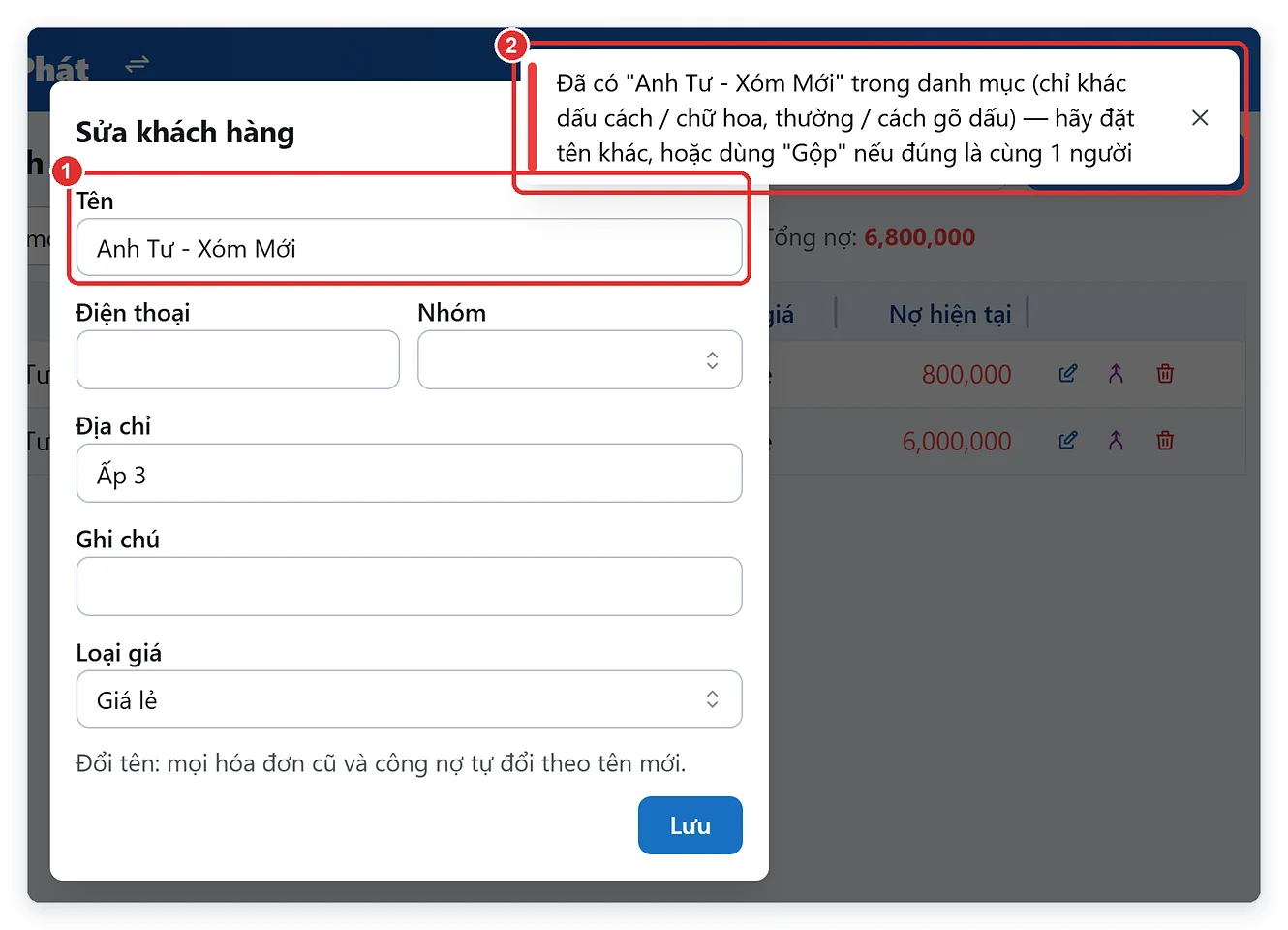Click the merge icon in the 800,000 row
1288x930 pixels.
(x=1116, y=374)
